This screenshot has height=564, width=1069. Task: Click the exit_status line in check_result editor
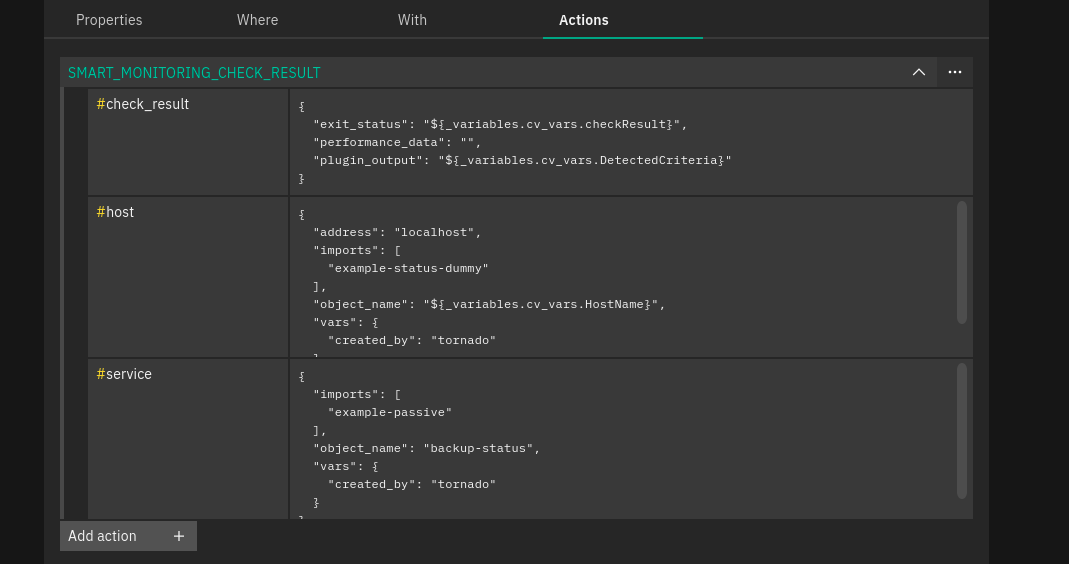click(x=500, y=124)
